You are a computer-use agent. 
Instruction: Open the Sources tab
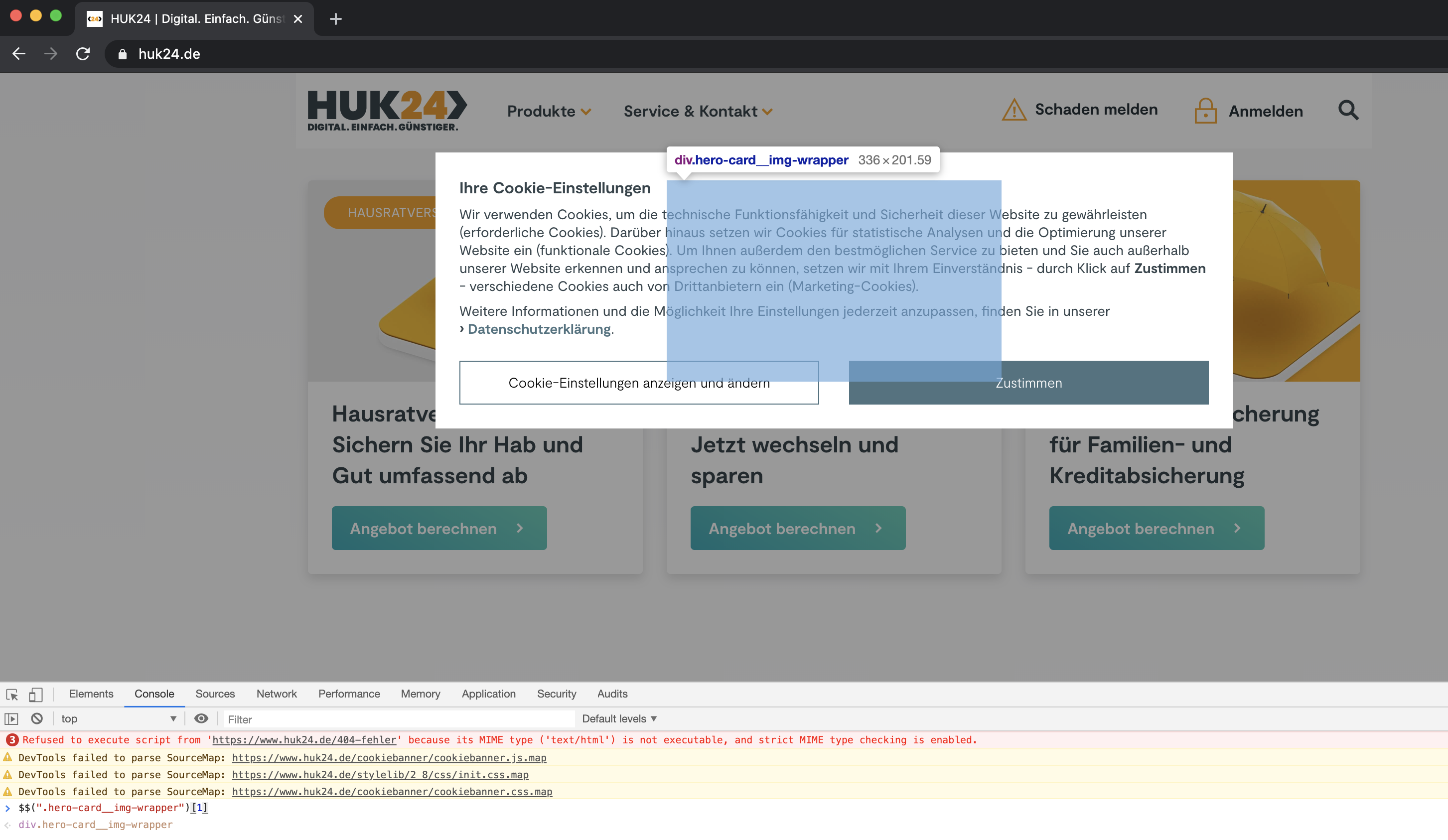pos(215,694)
